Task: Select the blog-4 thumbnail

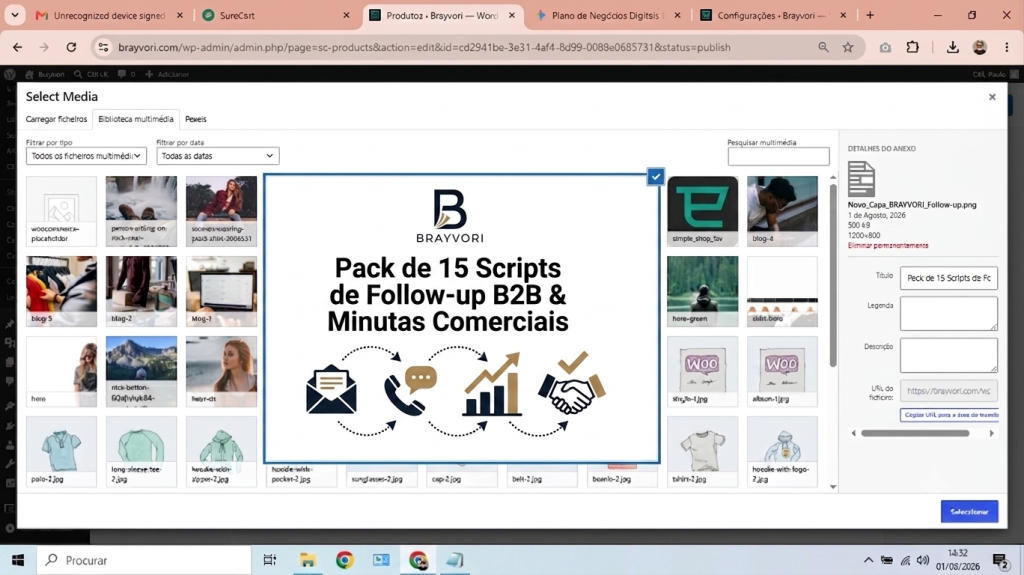Action: tap(782, 211)
